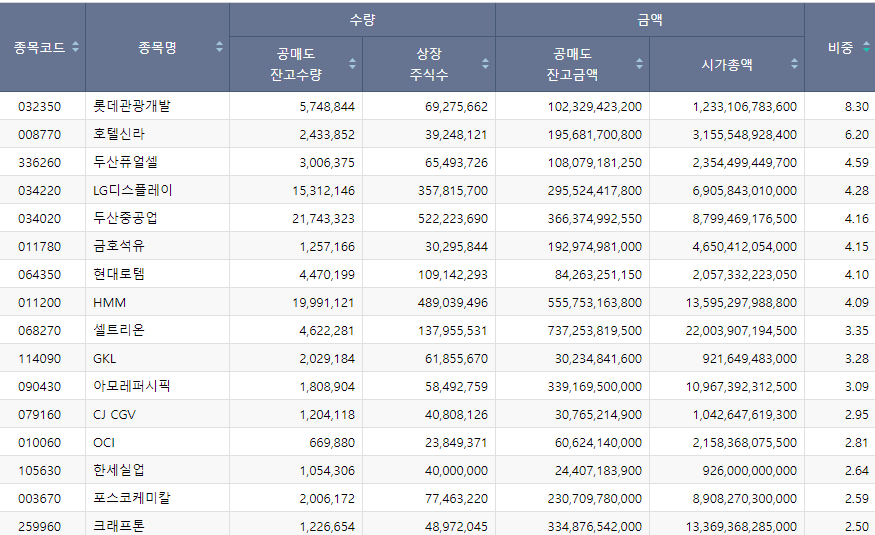Click stock code 003670
Image resolution: width=875 pixels, height=535 pixels.
(x=40, y=498)
